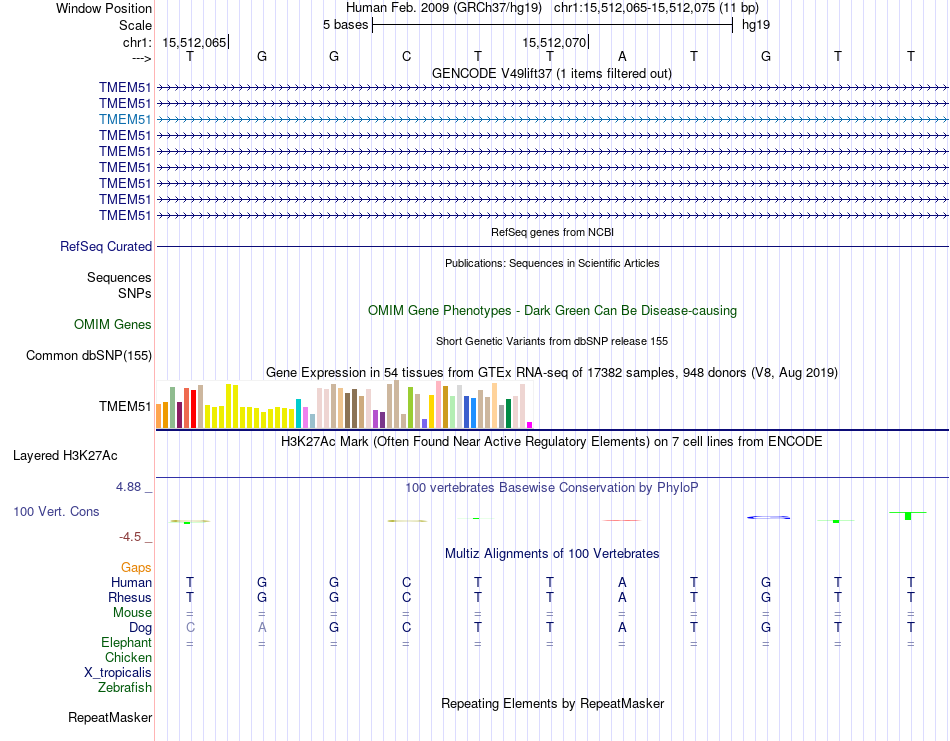Click the Layered H3K27Ac track label
The width and height of the screenshot is (950, 741).
(65, 456)
